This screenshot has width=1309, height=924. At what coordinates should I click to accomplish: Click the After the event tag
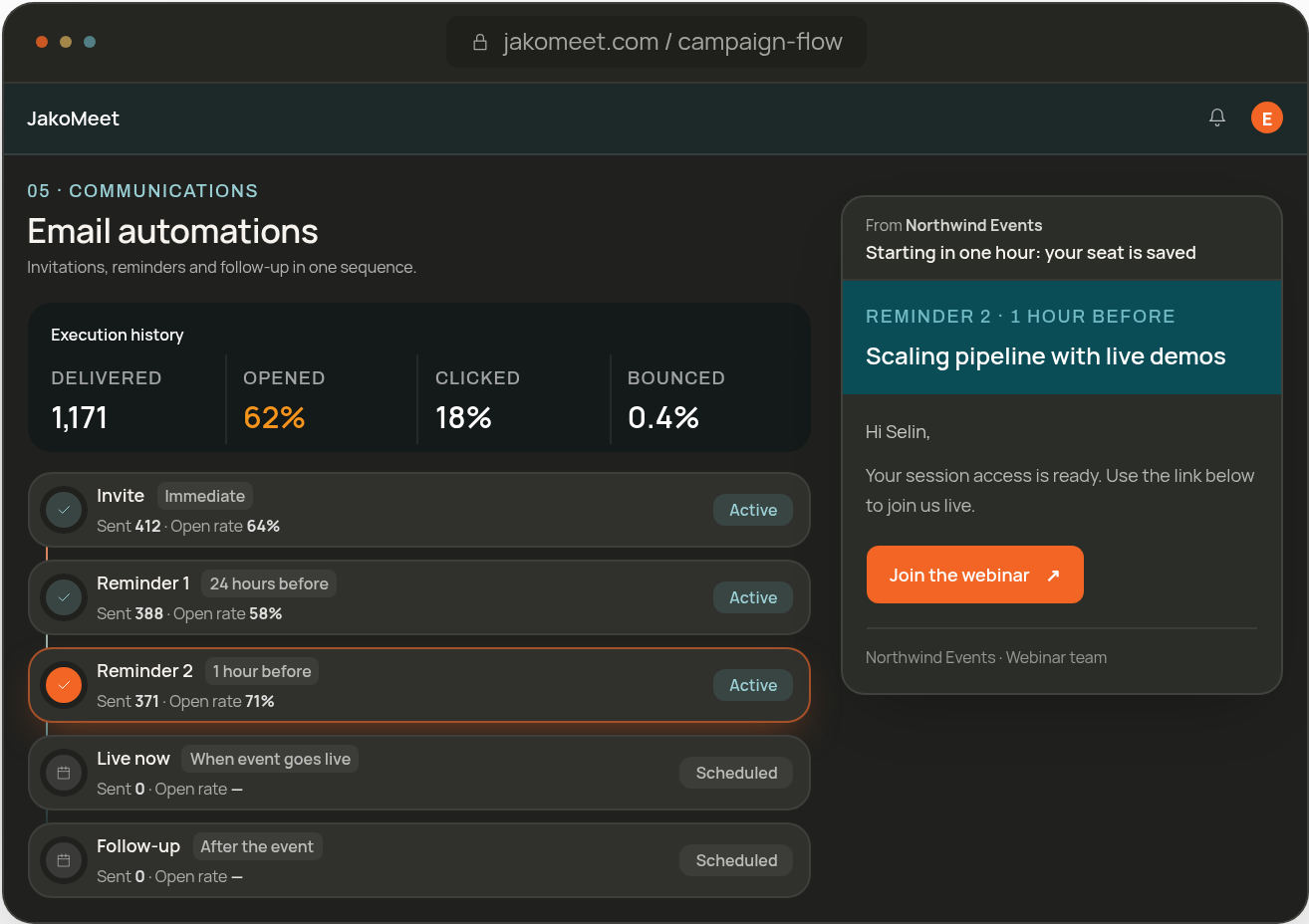[257, 846]
